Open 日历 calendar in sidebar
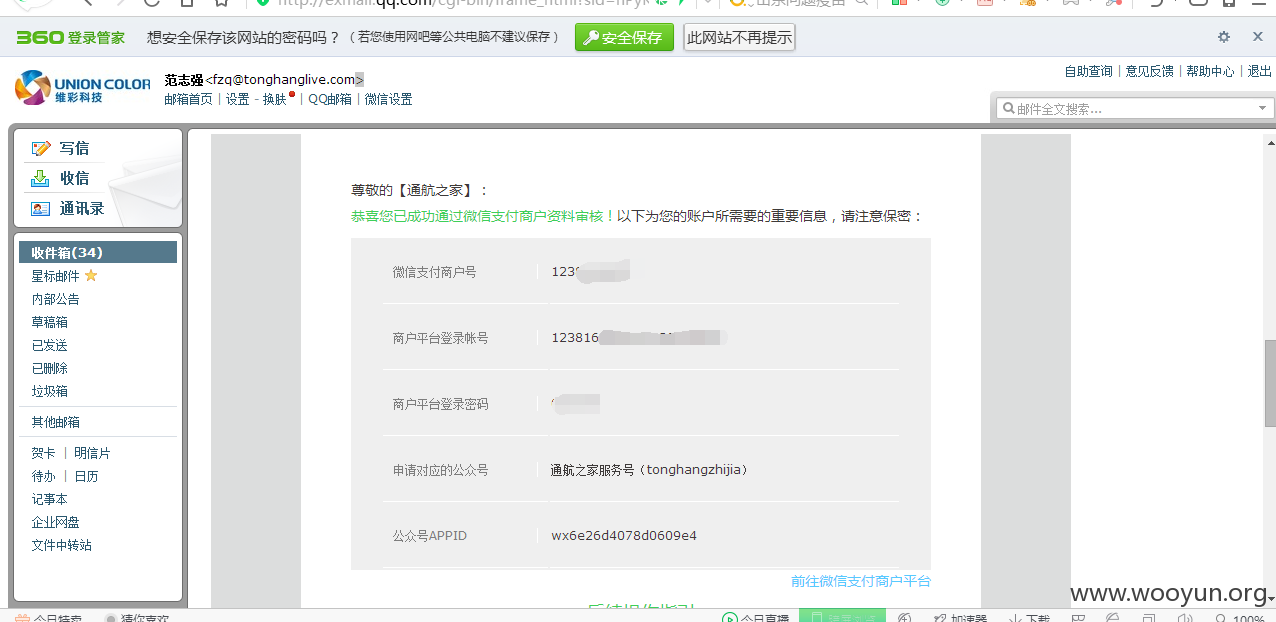The width and height of the screenshot is (1276, 622). point(86,476)
